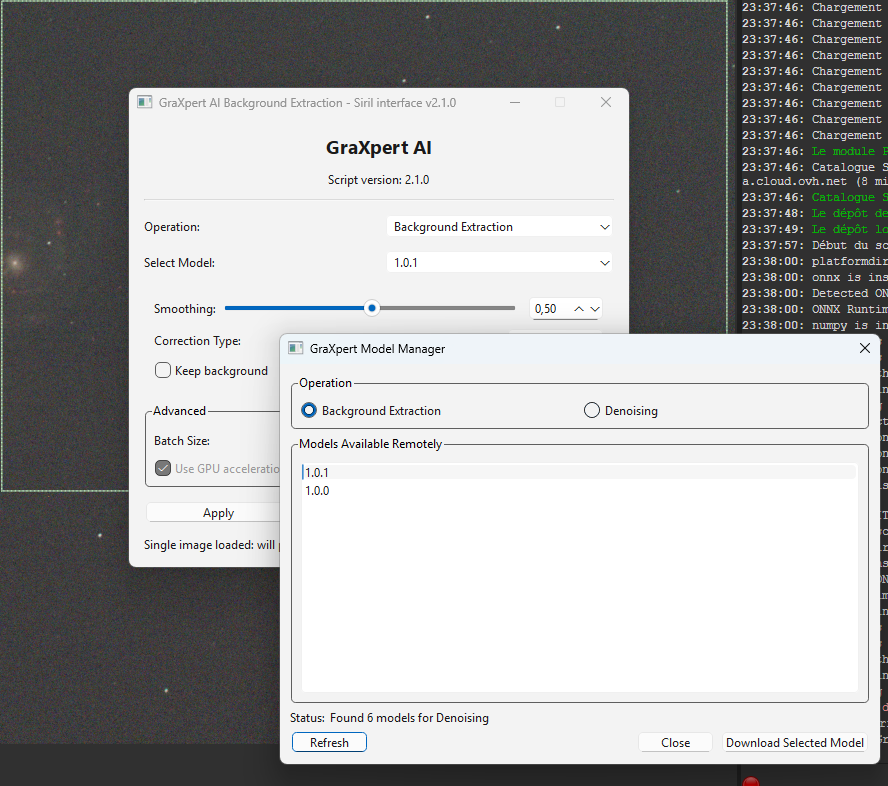
Task: Toggle Use GPU acceleration checkbox
Action: [x=163, y=468]
